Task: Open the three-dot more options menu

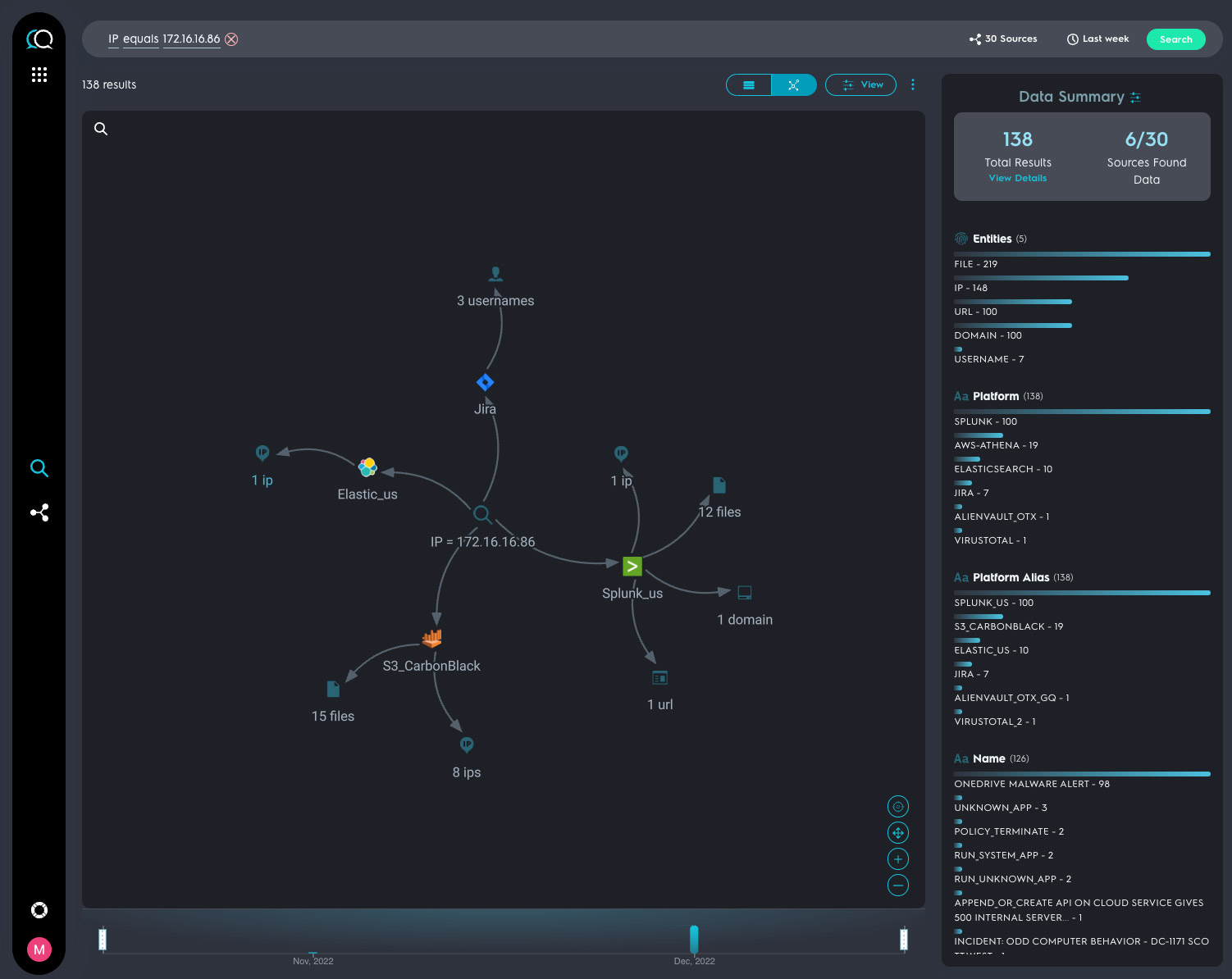Action: pyautogui.click(x=913, y=85)
